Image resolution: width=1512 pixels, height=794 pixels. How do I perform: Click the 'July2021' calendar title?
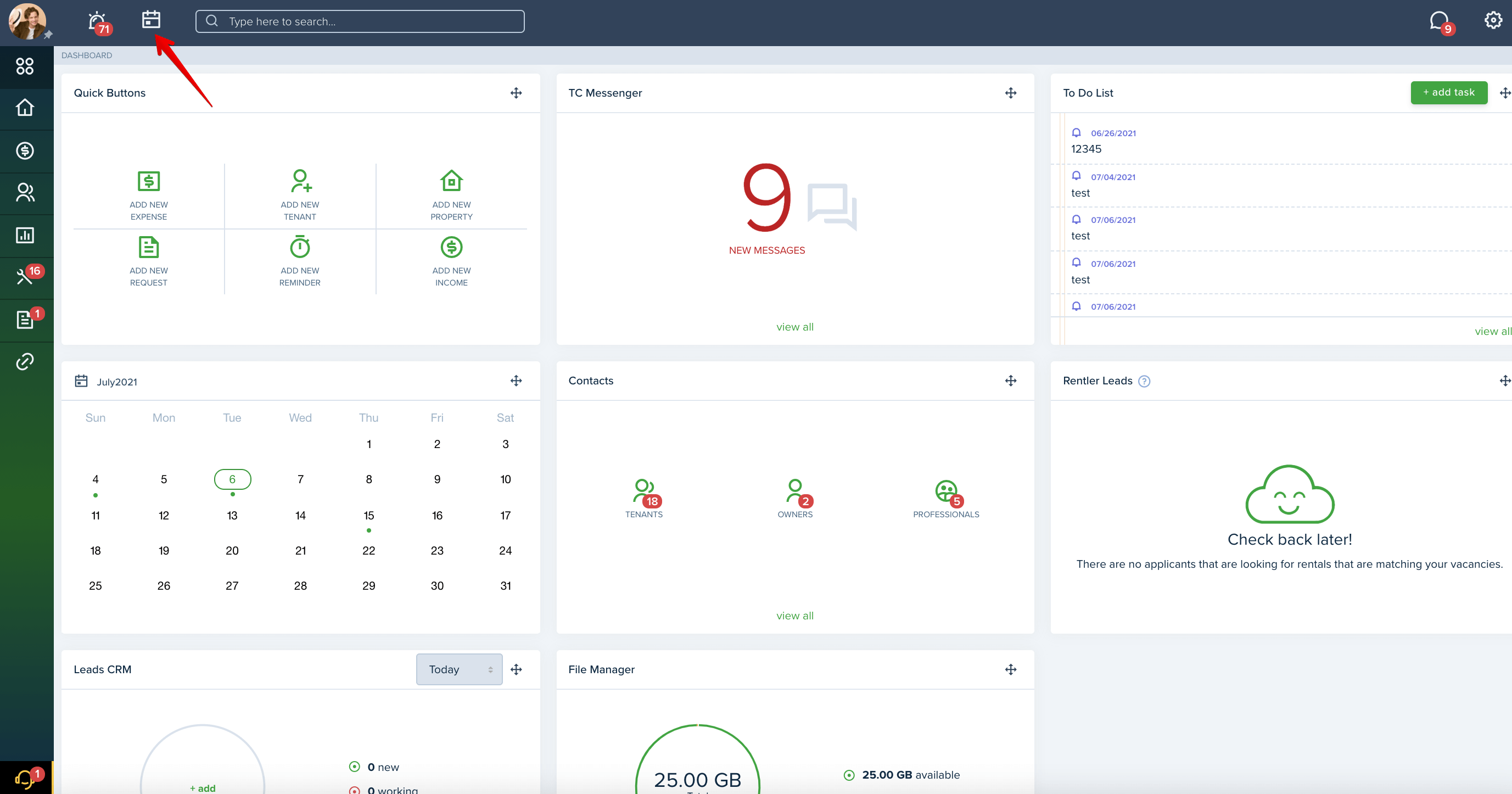click(117, 382)
